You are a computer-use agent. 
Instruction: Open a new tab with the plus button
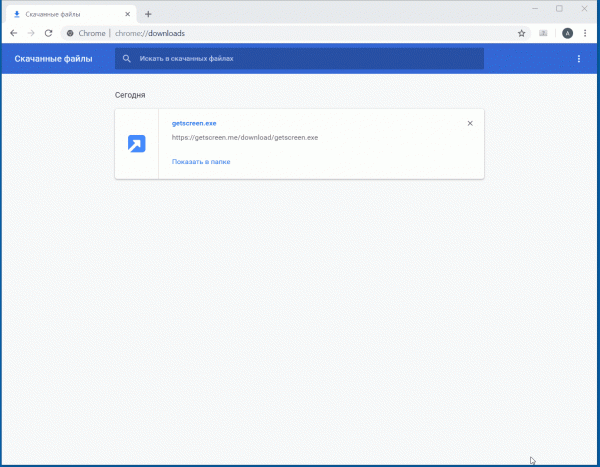tap(148, 14)
